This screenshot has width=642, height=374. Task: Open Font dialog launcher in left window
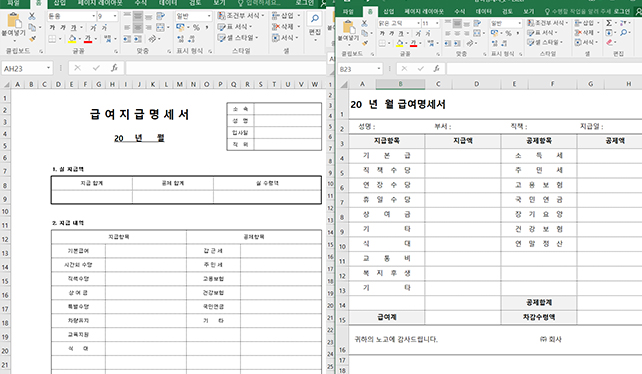pyautogui.click(x=116, y=51)
